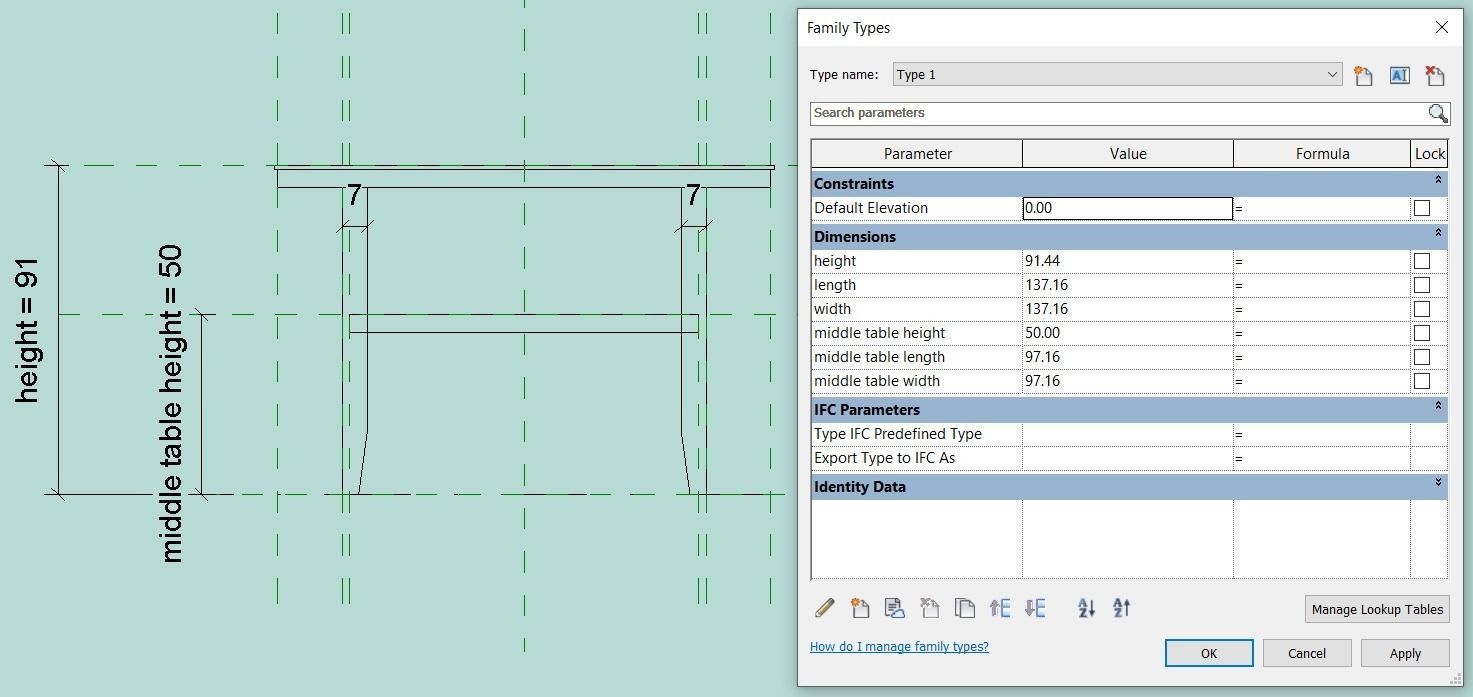Click the Formula column header
Viewport: 1473px width, 697px height.
point(1322,154)
